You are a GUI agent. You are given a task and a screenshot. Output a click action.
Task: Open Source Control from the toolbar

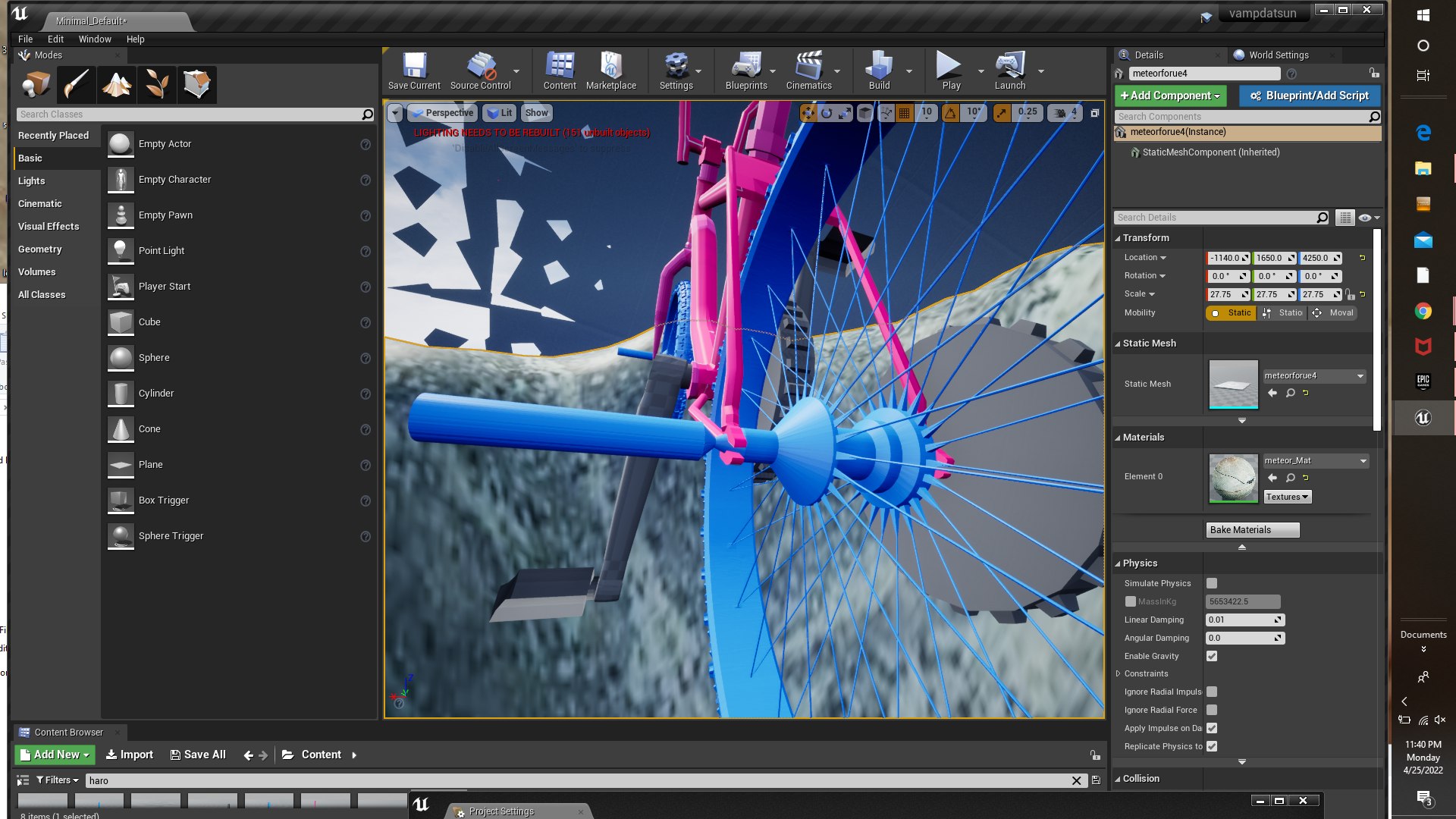pos(481,71)
